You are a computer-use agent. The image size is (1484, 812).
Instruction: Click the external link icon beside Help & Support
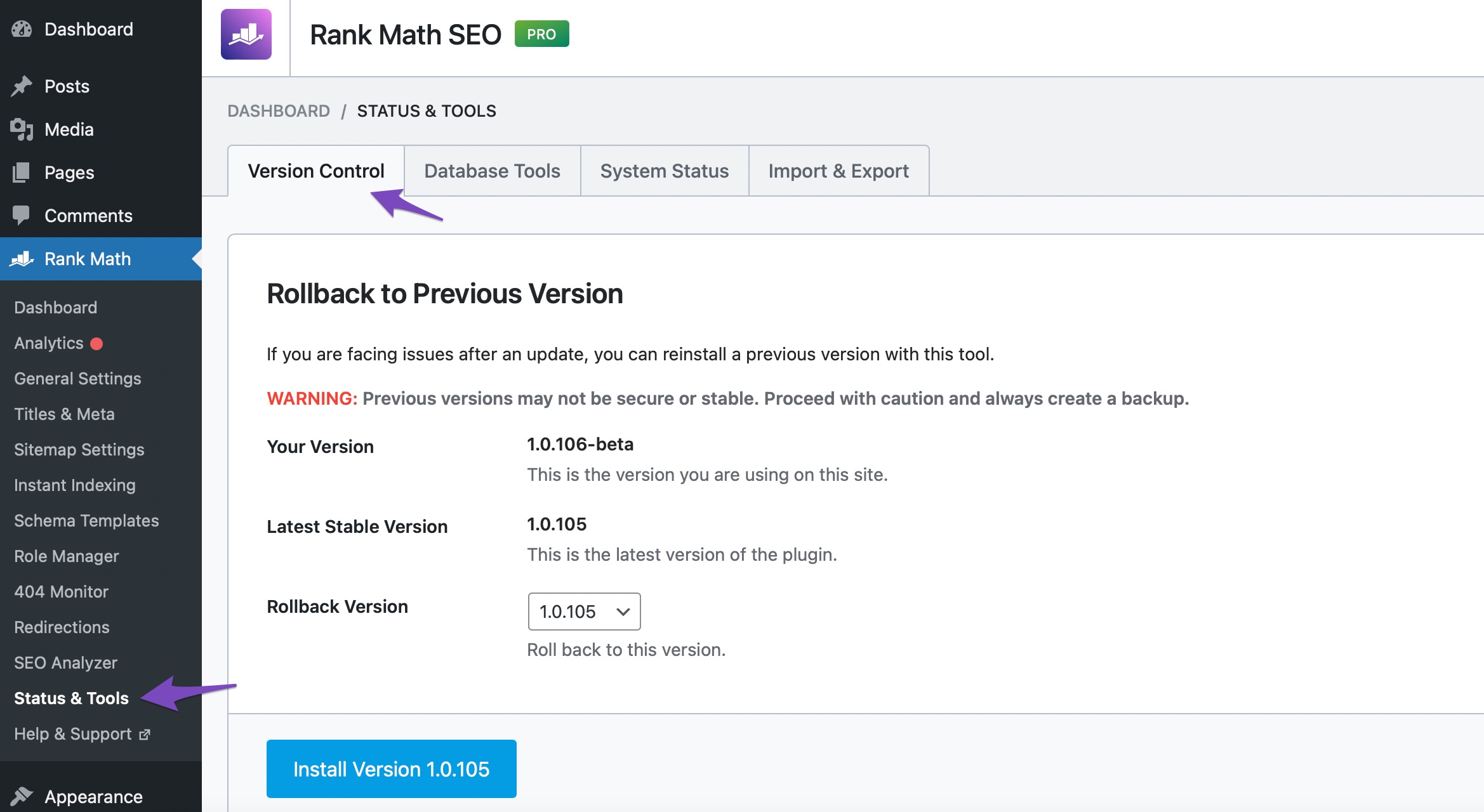(x=145, y=735)
